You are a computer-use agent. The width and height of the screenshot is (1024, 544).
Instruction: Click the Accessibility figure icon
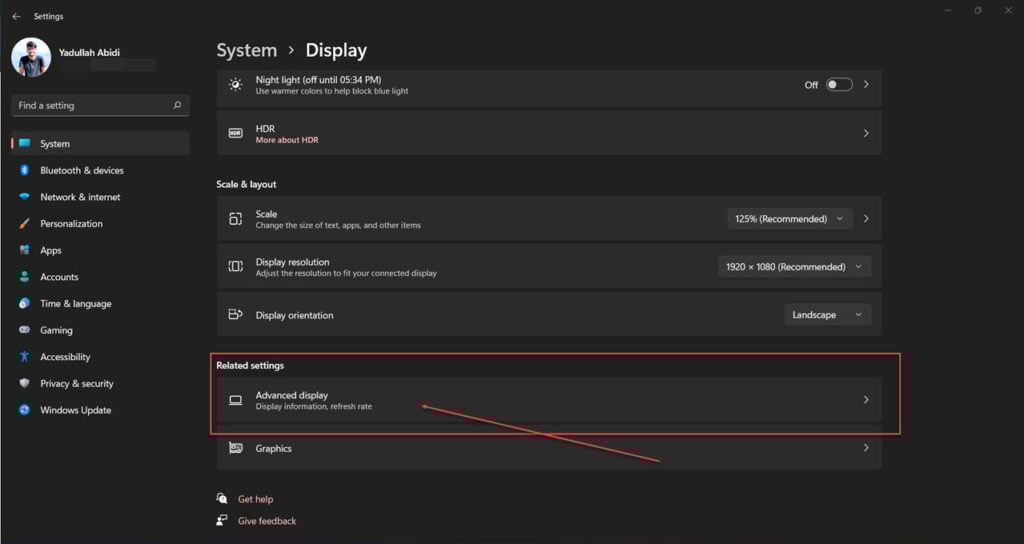point(24,357)
